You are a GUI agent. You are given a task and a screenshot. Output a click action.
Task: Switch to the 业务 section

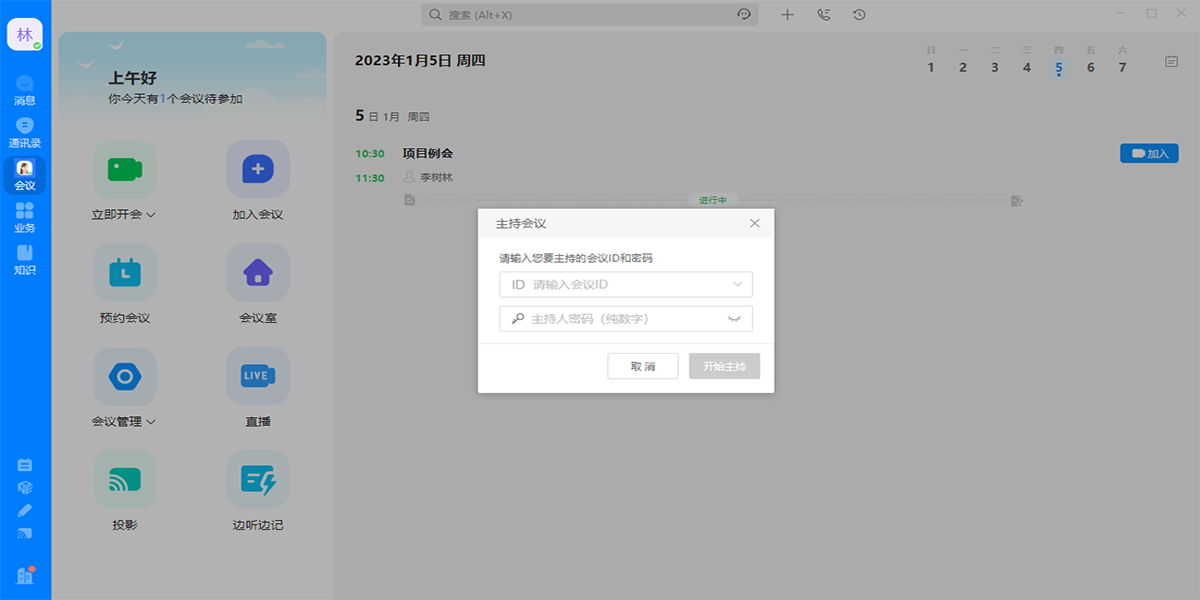click(x=25, y=212)
